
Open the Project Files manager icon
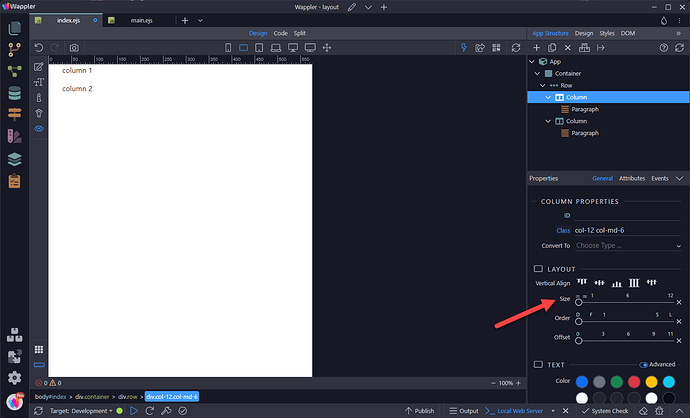click(15, 28)
